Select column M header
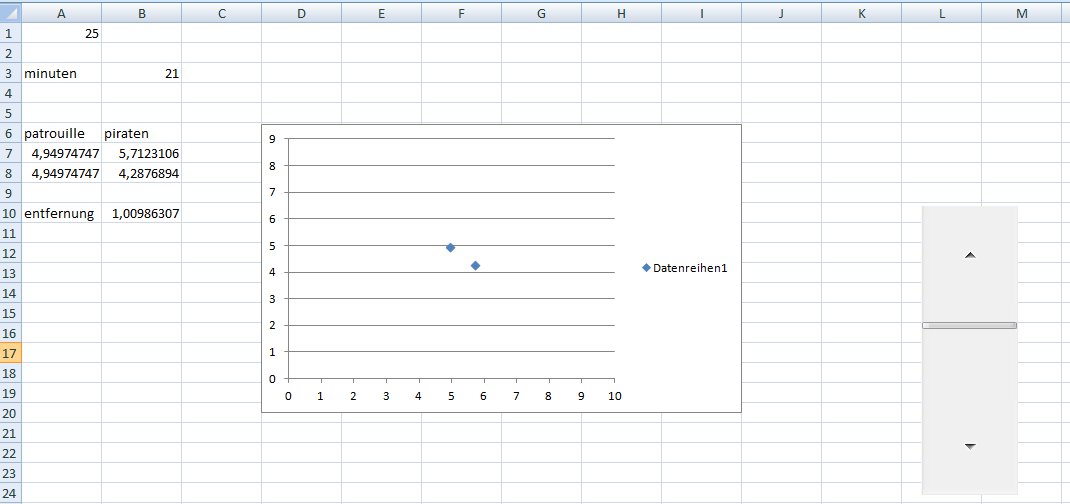 (x=1021, y=13)
